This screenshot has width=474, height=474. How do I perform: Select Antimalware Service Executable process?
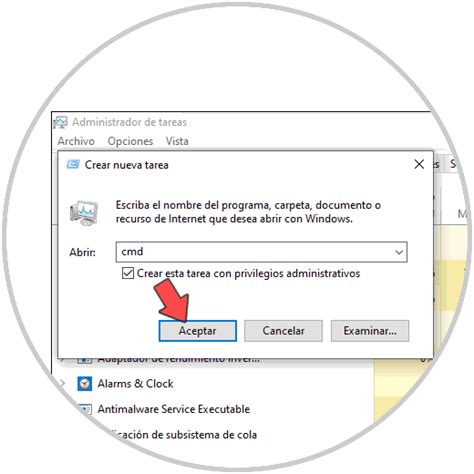click(174, 409)
